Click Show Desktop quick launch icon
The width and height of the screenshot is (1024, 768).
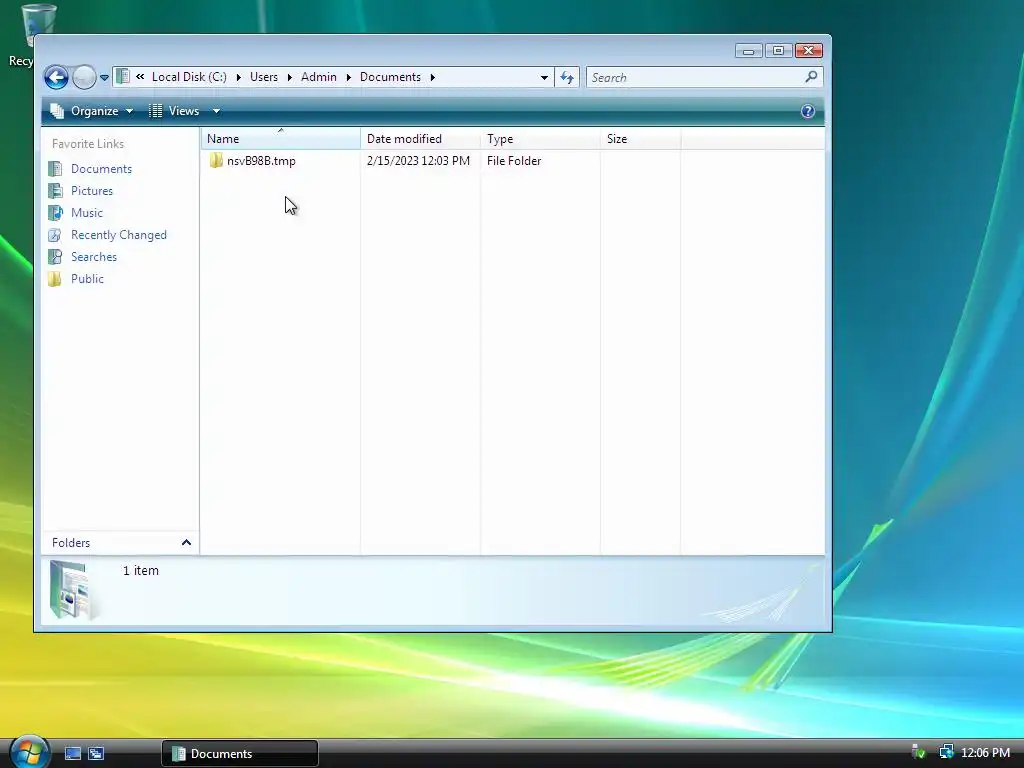click(72, 754)
